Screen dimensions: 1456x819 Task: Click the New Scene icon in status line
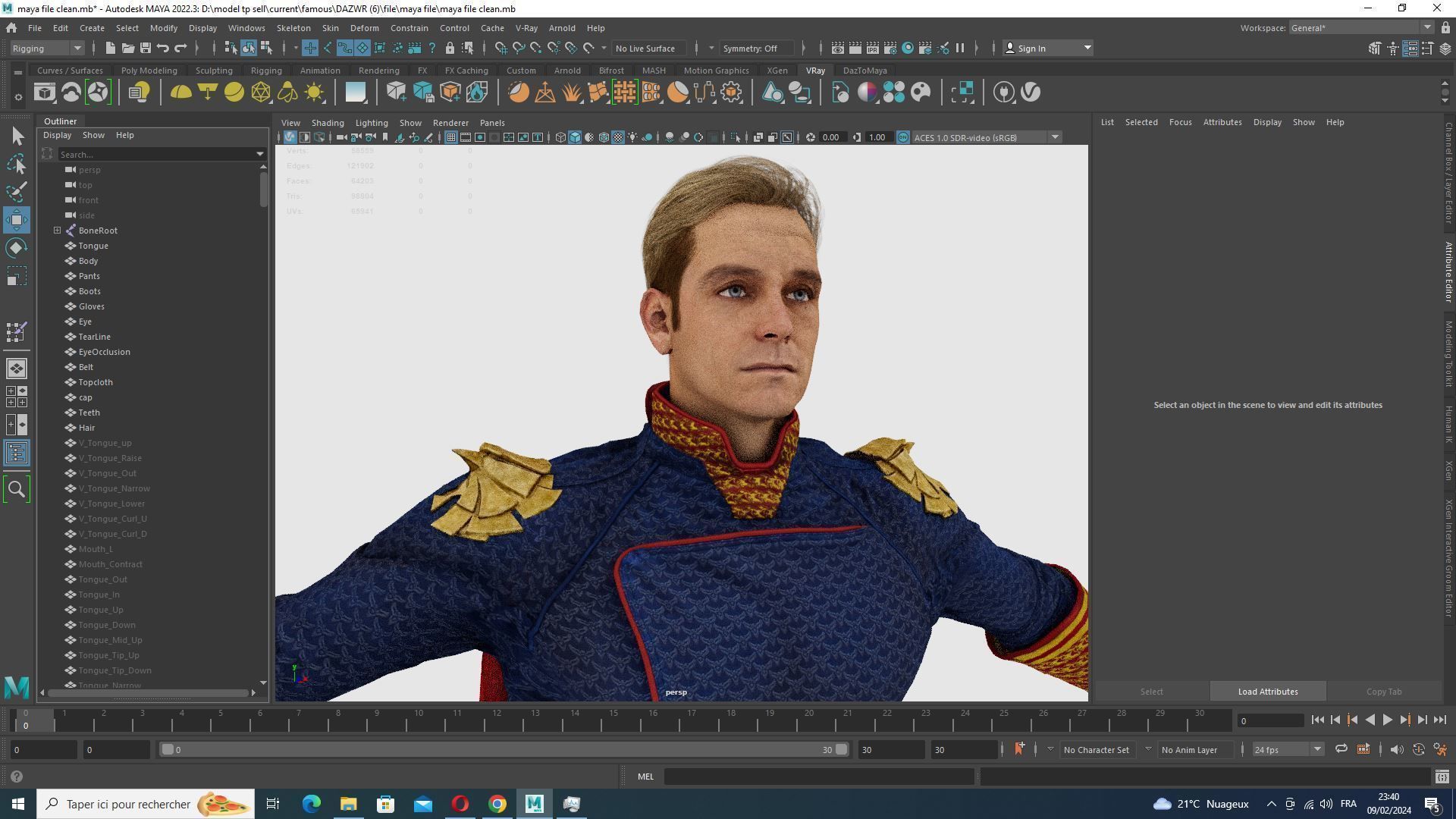click(111, 48)
